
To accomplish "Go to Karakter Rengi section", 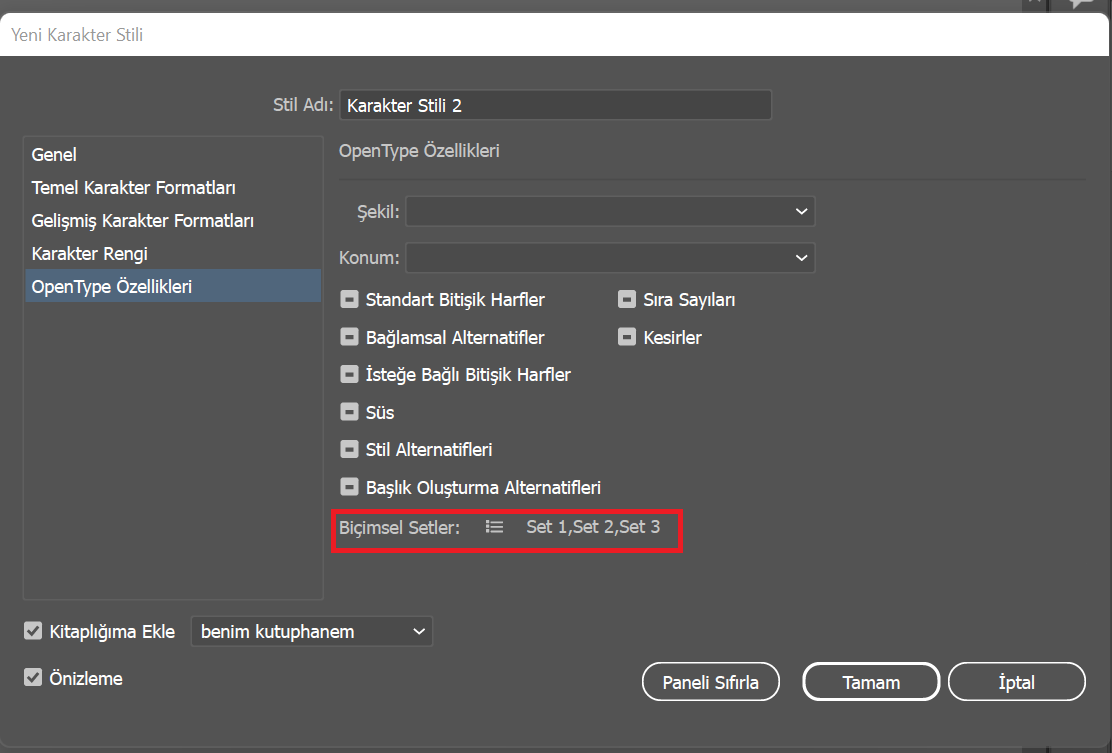I will tap(90, 254).
